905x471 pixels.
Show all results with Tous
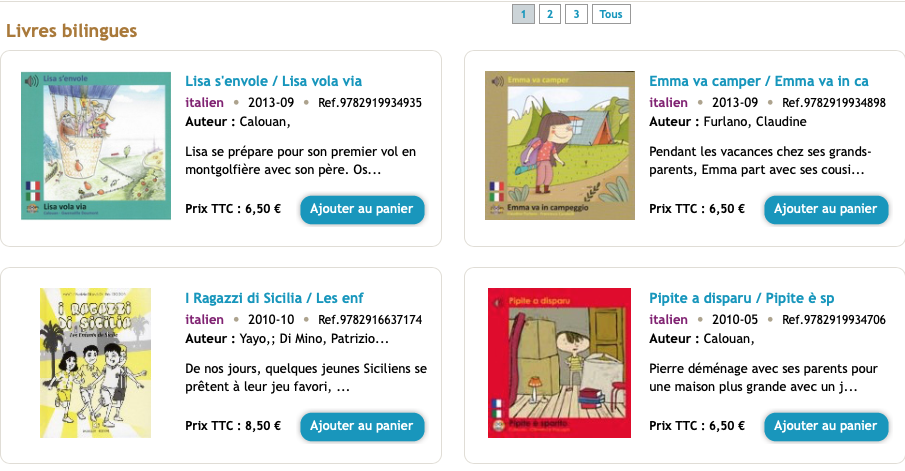point(611,14)
